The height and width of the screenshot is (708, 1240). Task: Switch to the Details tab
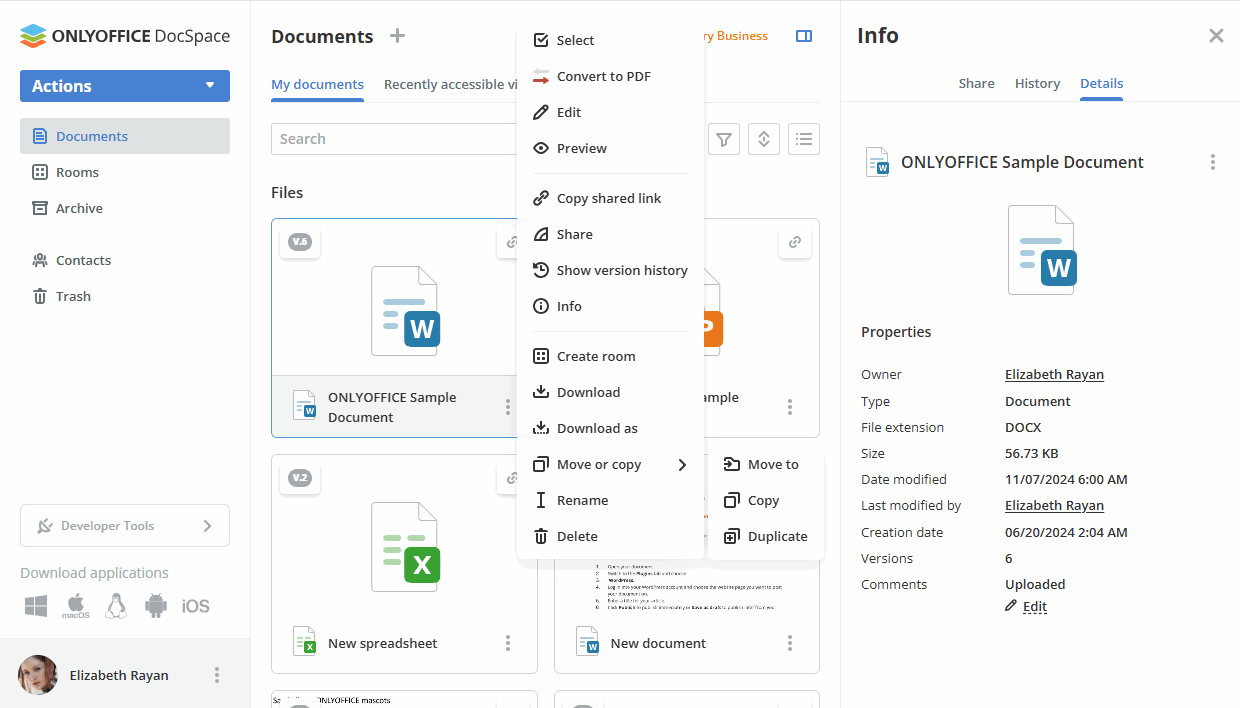(x=1101, y=83)
